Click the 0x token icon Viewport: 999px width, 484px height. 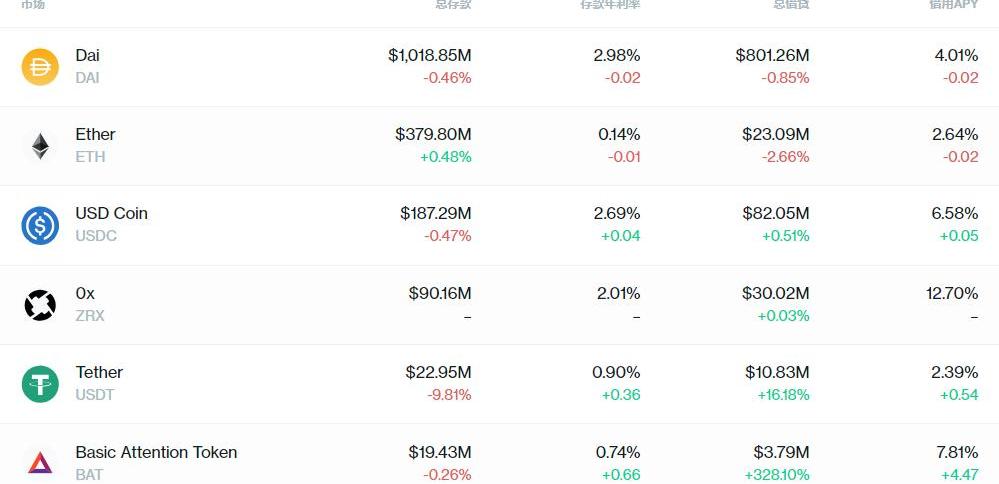coord(41,305)
